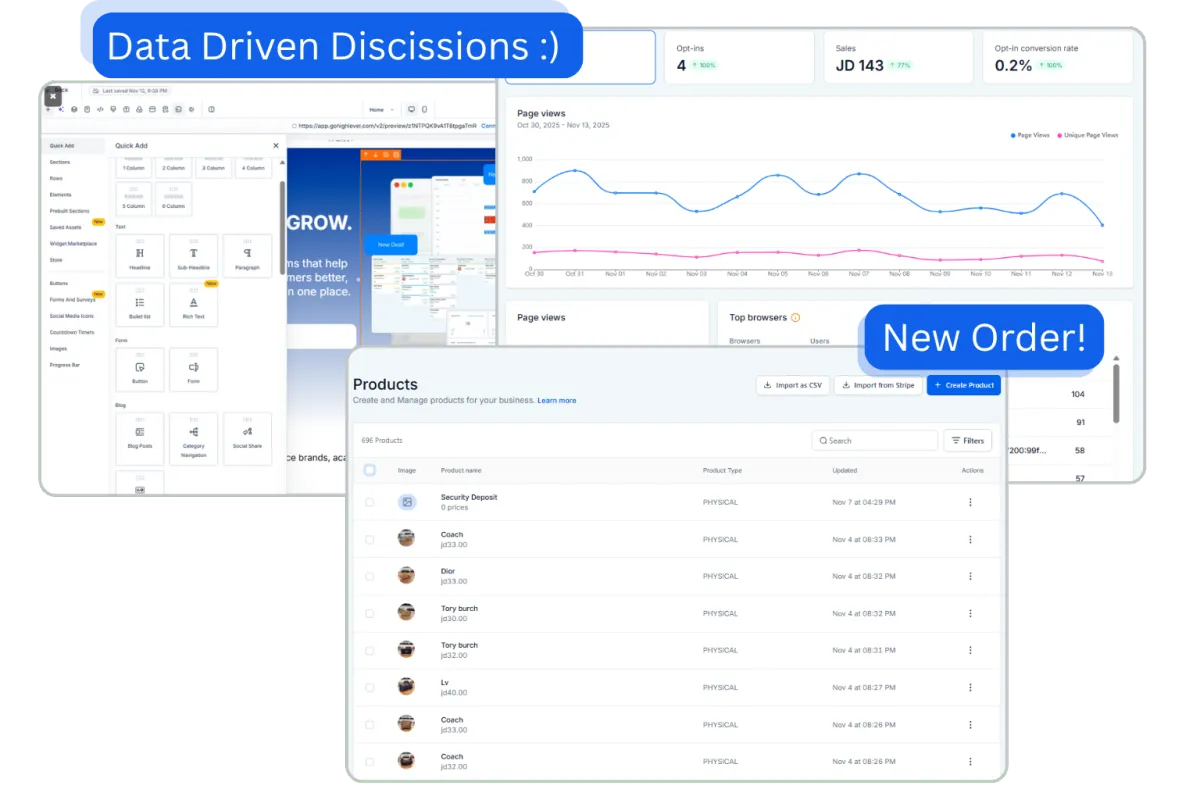The height and width of the screenshot is (800, 1200).
Task: Click the Top browsers table scrollbar
Action: pyautogui.click(x=1116, y=392)
